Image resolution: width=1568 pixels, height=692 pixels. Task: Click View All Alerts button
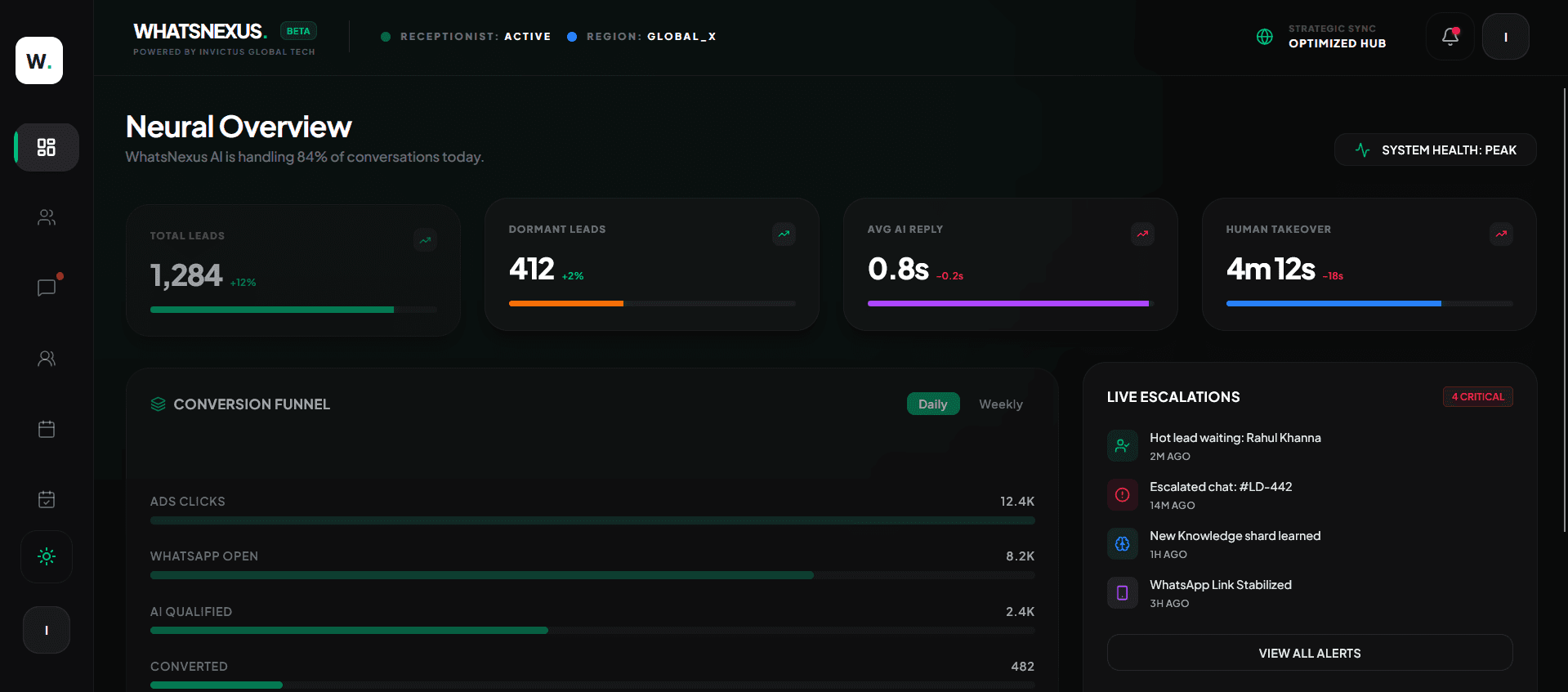pos(1309,653)
